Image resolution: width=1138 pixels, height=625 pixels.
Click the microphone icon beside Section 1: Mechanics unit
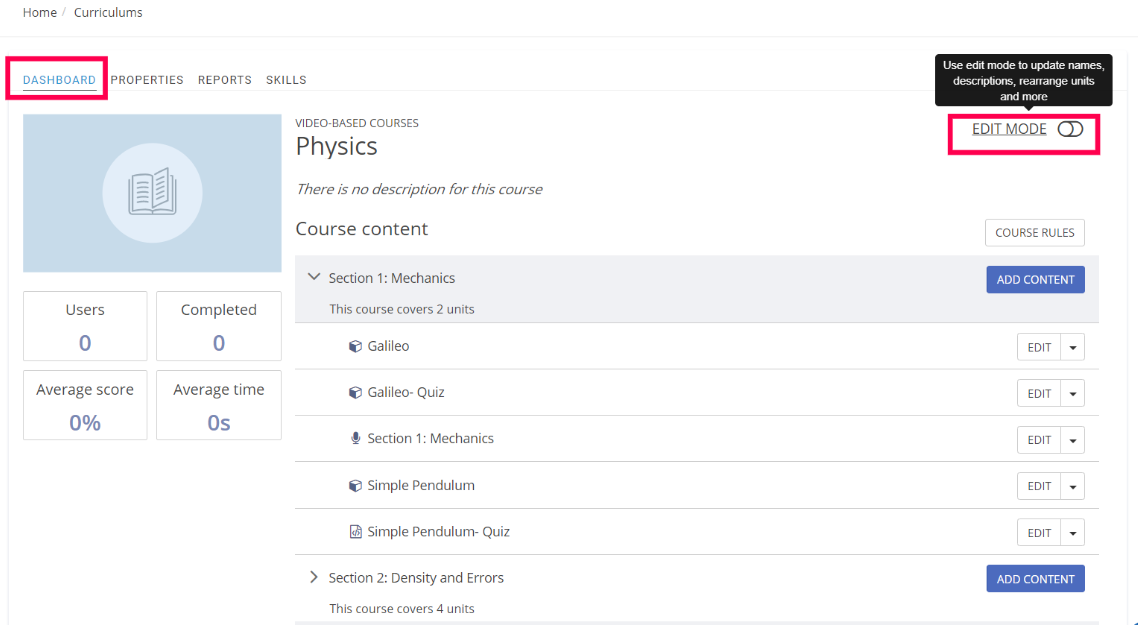tap(355, 439)
